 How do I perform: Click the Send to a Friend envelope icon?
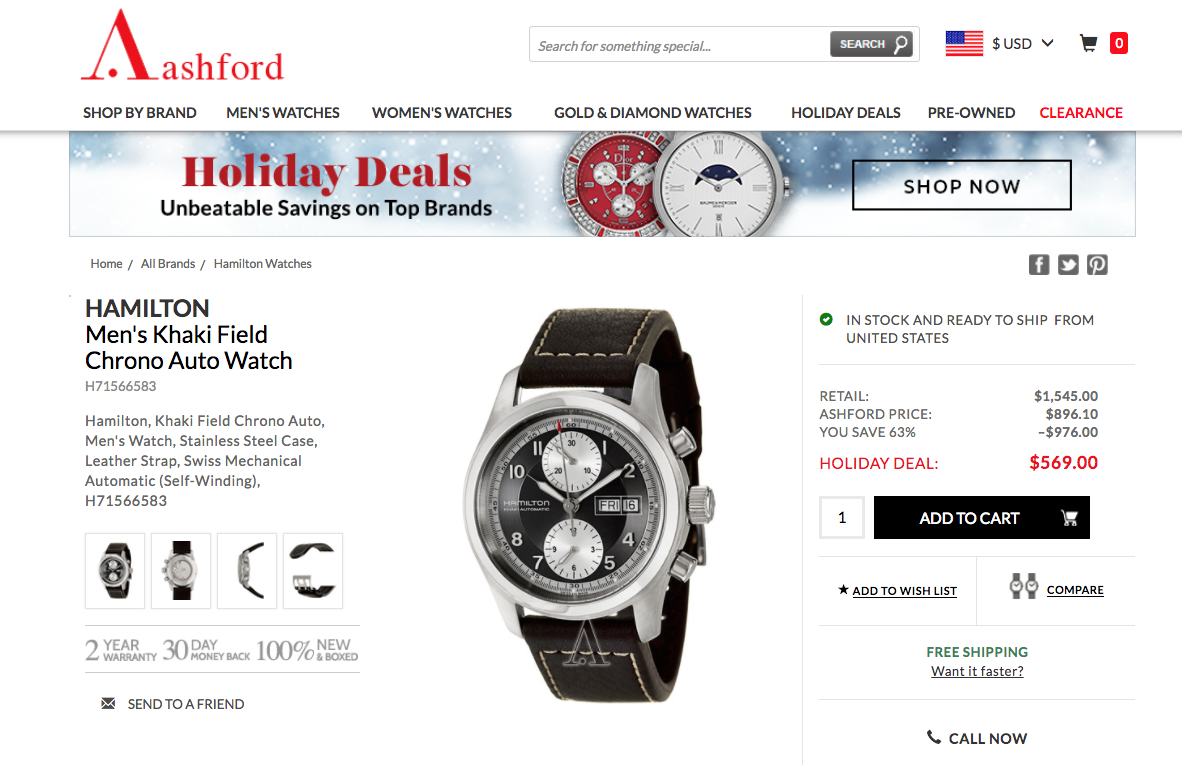109,703
